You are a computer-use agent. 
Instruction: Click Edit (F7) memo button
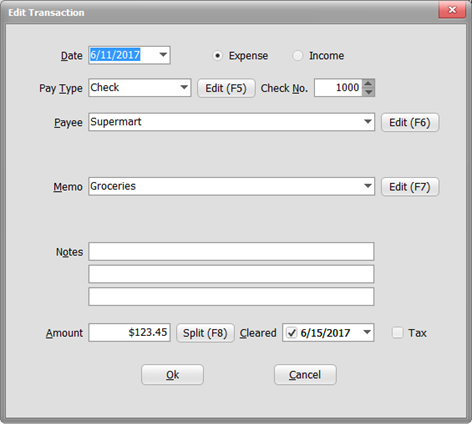tap(410, 187)
